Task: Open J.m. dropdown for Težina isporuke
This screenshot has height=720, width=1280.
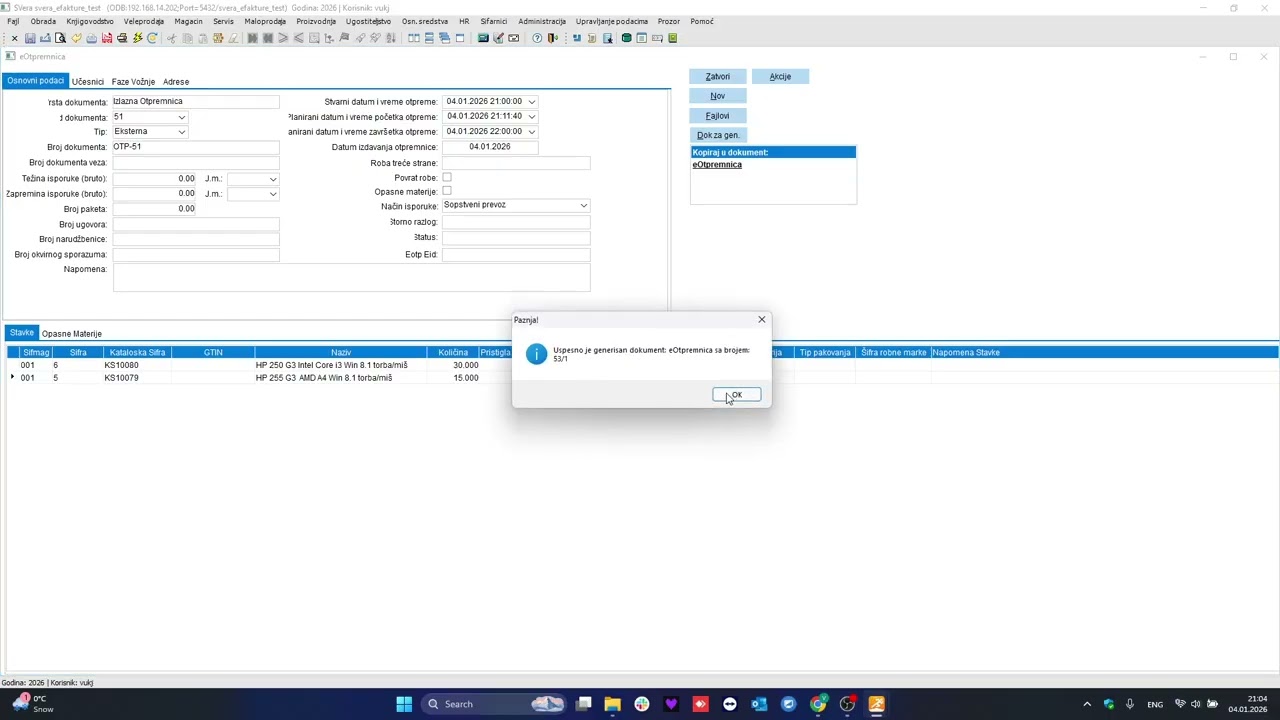Action: tap(273, 179)
